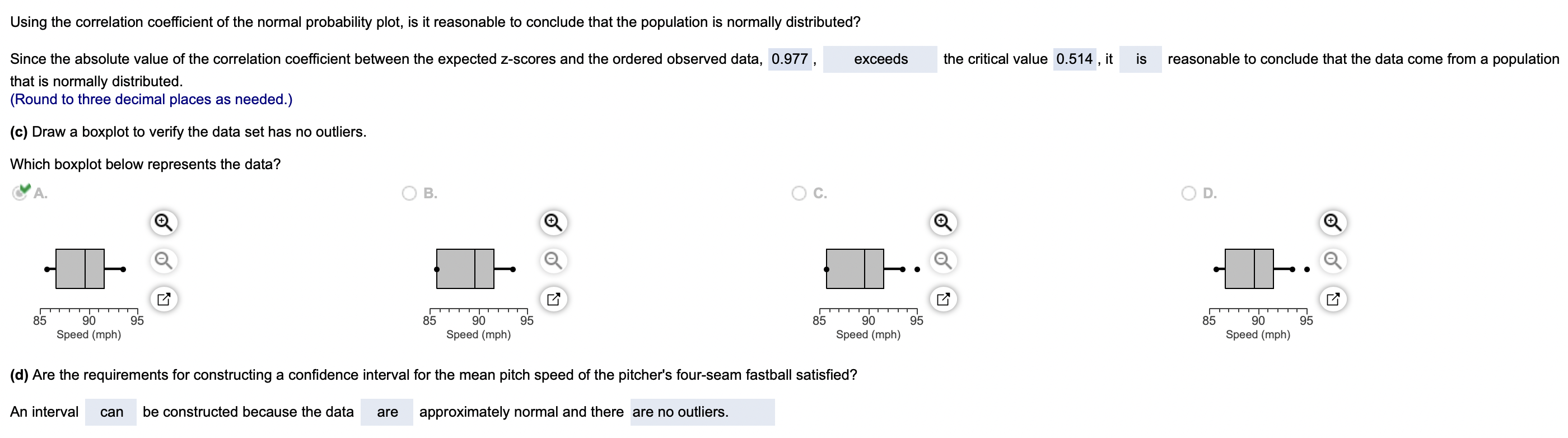
Task: Zoom in on boxplot A
Action: tap(163, 222)
